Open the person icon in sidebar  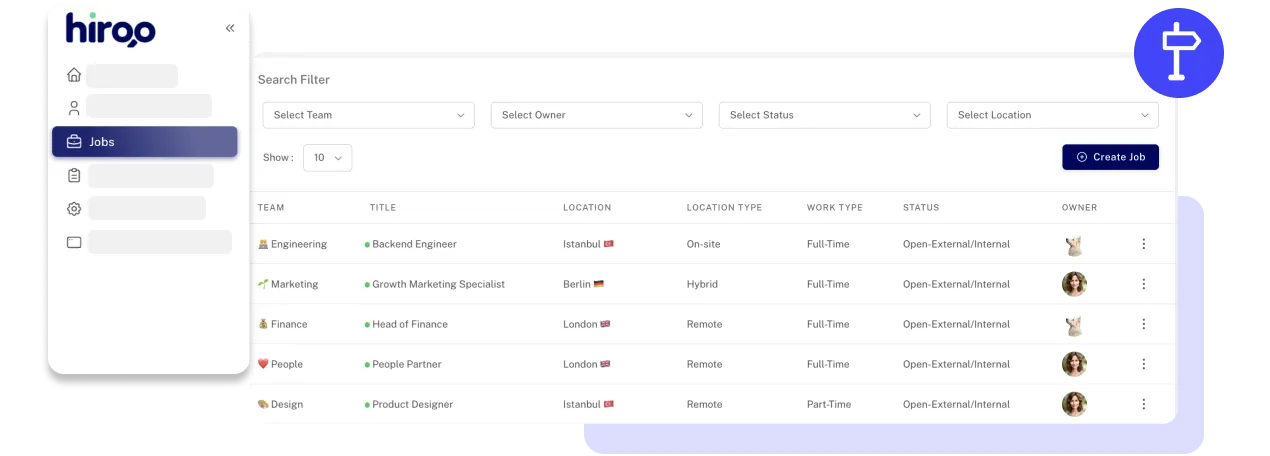tap(74, 108)
